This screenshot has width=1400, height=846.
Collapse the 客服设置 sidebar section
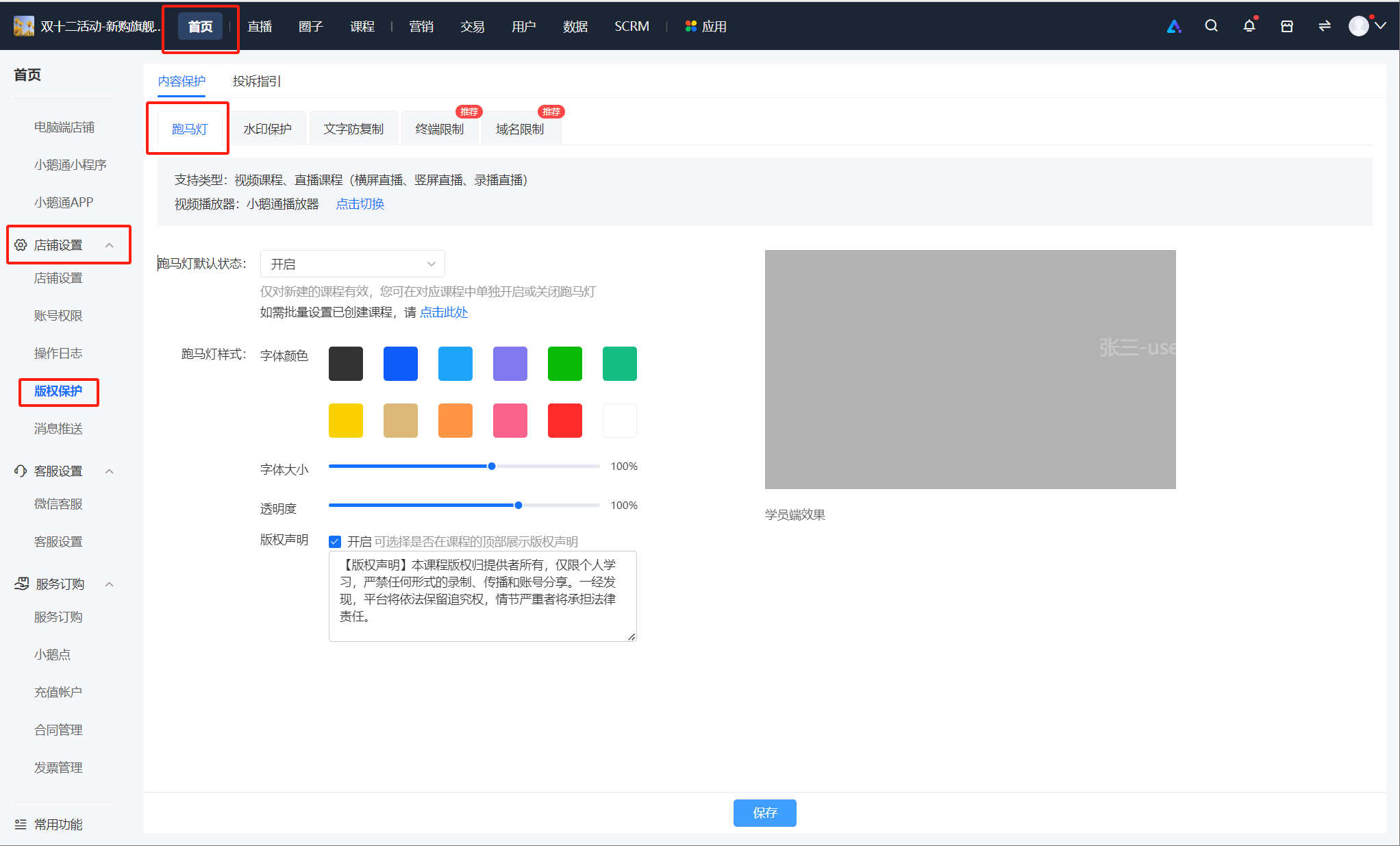tap(110, 471)
